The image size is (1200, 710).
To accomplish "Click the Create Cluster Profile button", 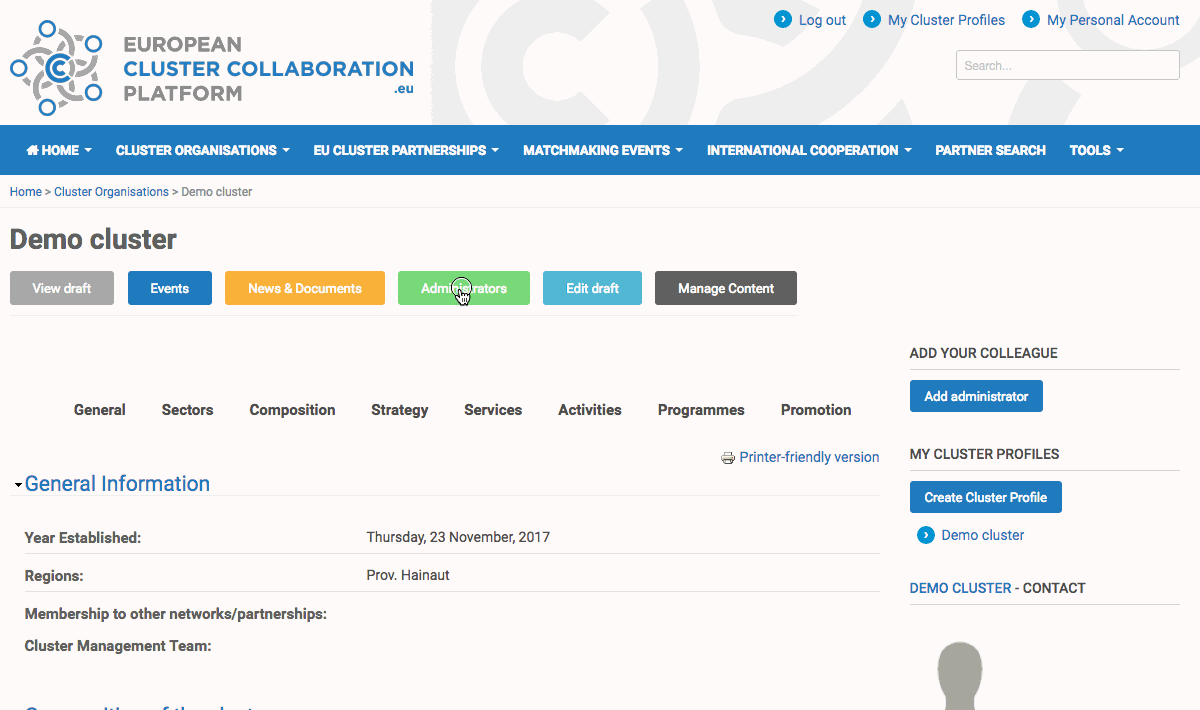I will pyautogui.click(x=986, y=497).
